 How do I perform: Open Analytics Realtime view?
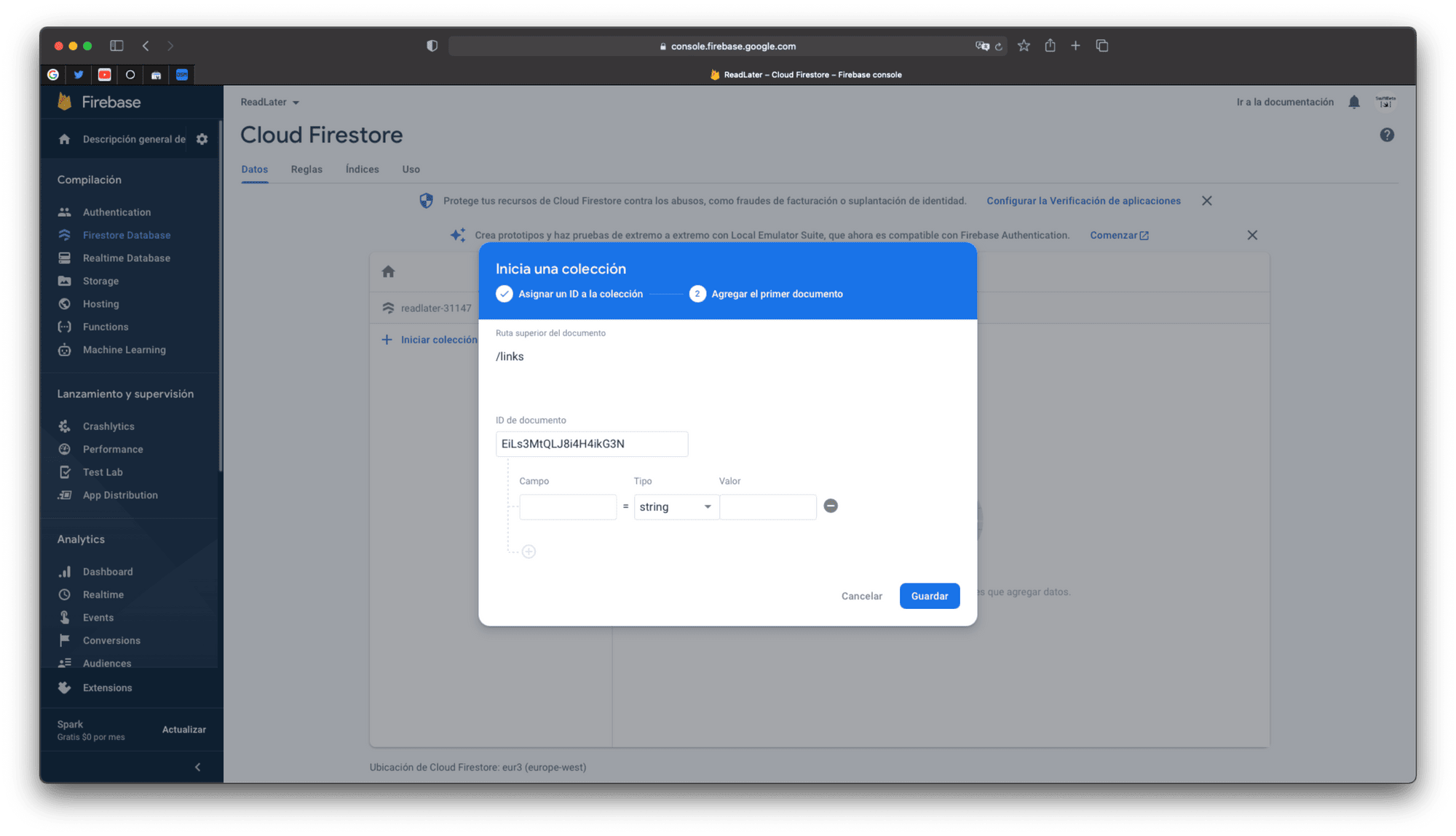tap(103, 594)
